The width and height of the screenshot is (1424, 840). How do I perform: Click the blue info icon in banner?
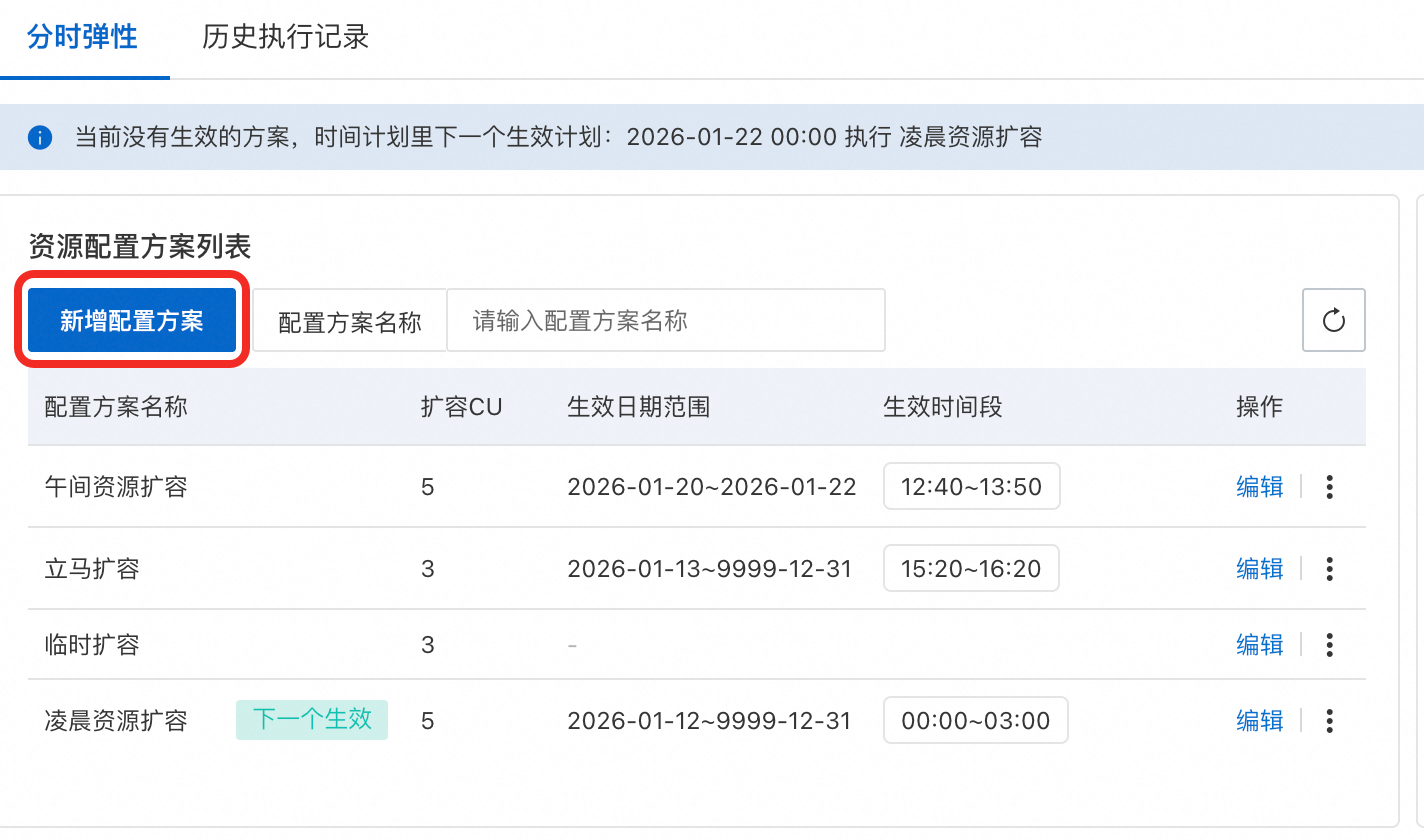coord(40,137)
